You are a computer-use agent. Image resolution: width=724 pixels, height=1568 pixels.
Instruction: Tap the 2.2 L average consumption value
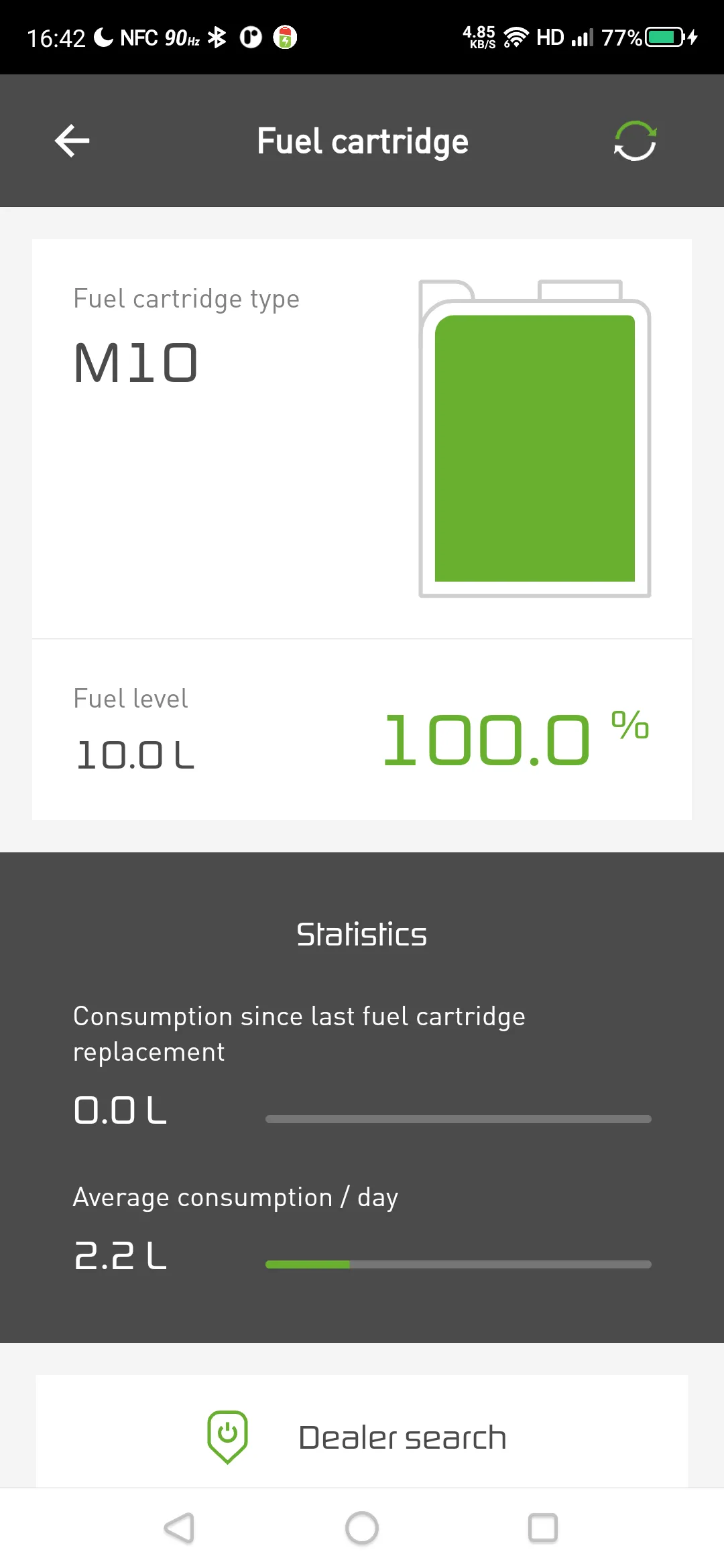[121, 1256]
